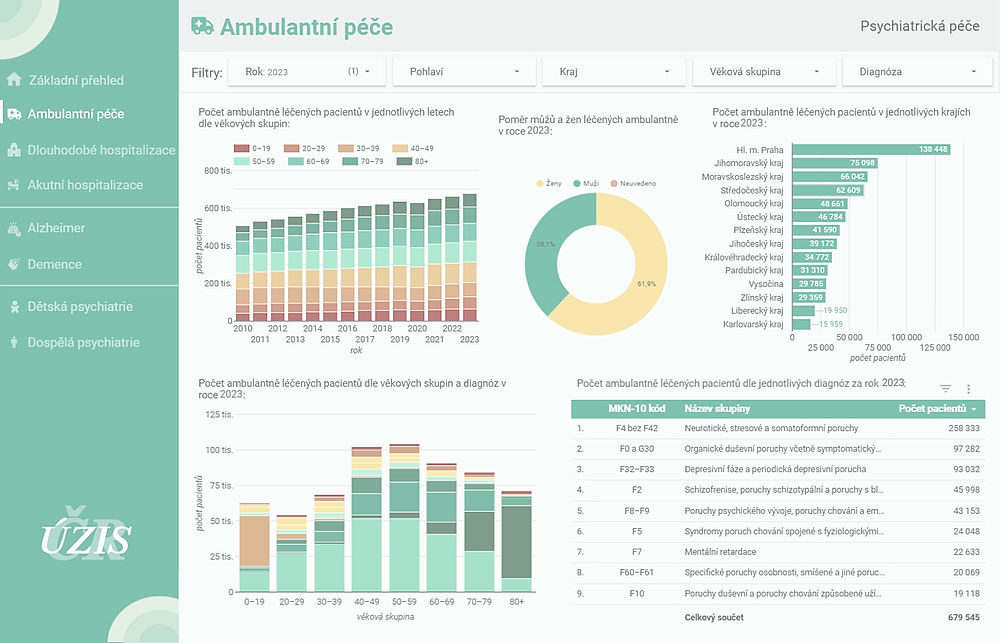The width and height of the screenshot is (1000, 643).
Task: Click the ambulance icon next to Ambulantní péče
Action: tap(17, 114)
